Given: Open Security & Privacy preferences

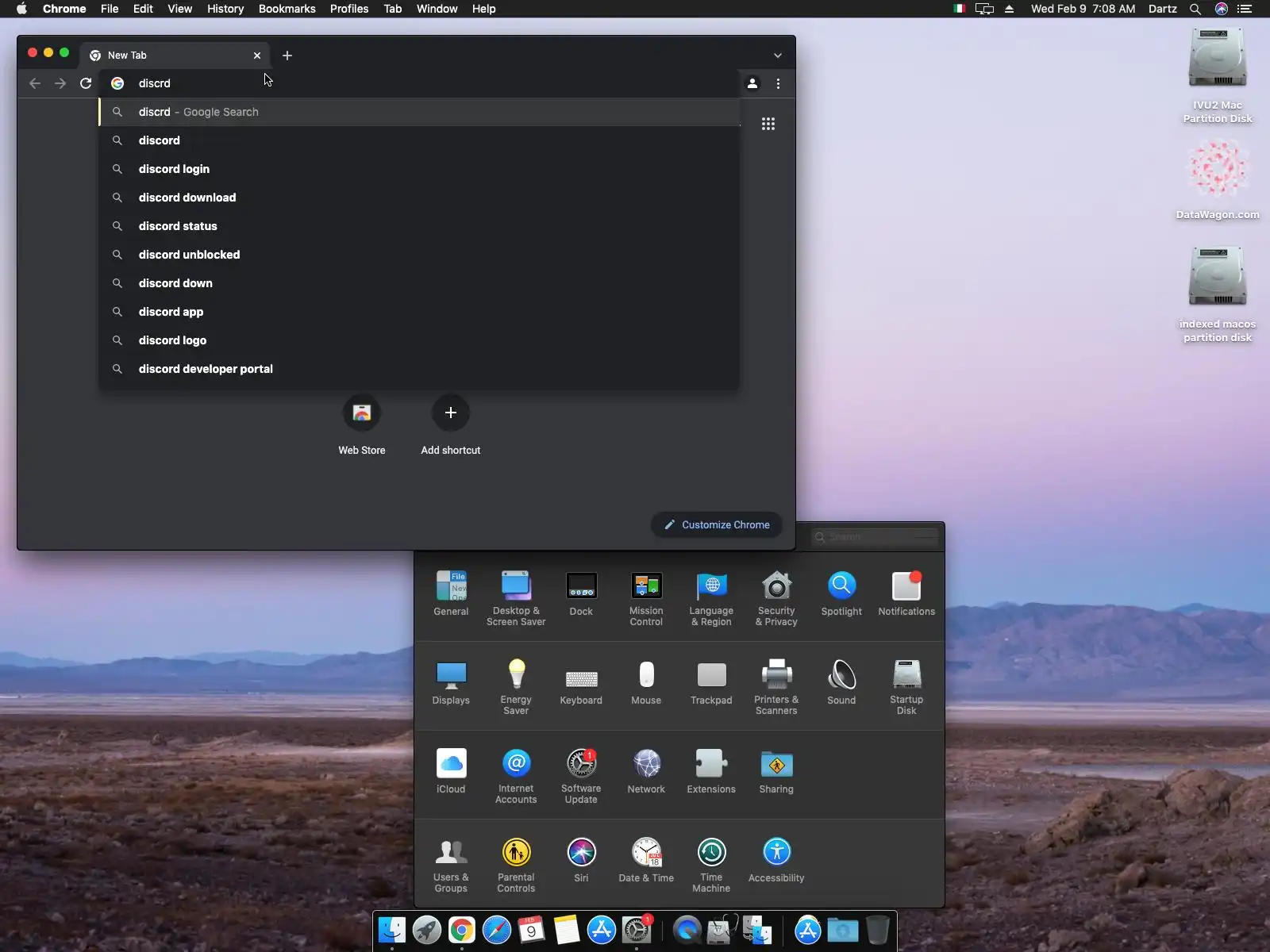Looking at the screenshot, I should [776, 598].
